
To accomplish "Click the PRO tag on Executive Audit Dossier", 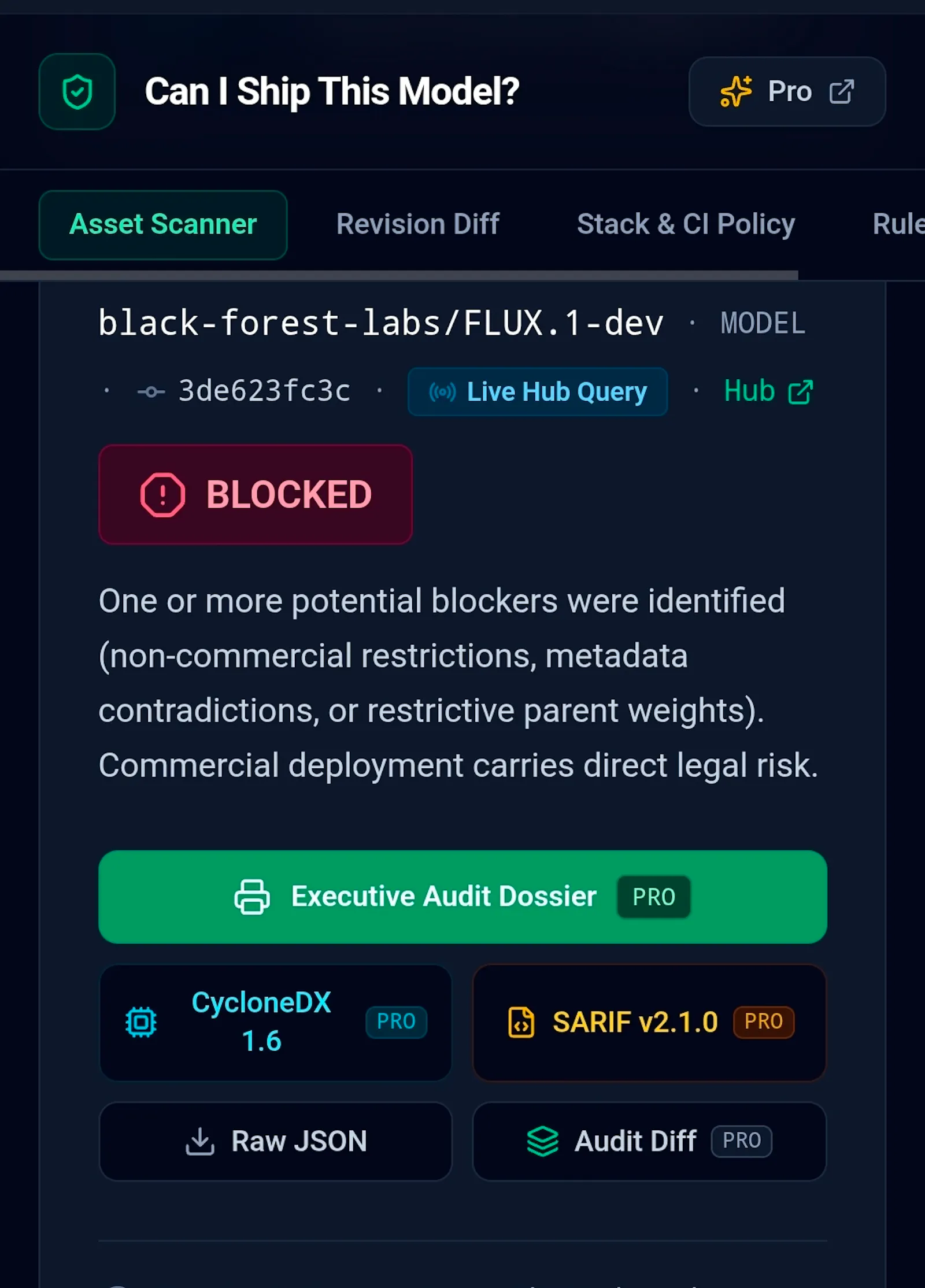I will coord(654,897).
